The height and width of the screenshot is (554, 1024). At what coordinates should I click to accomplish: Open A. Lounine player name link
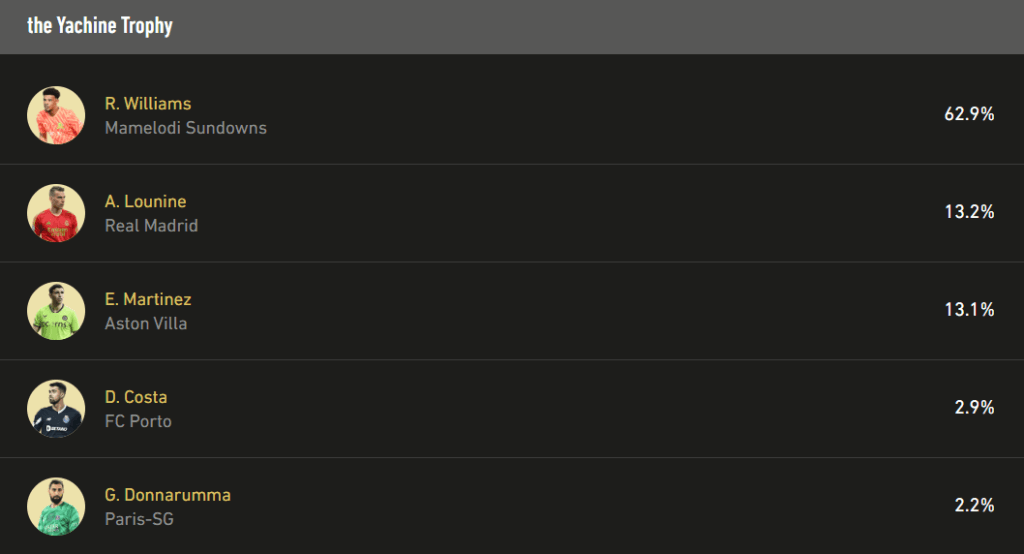click(146, 202)
